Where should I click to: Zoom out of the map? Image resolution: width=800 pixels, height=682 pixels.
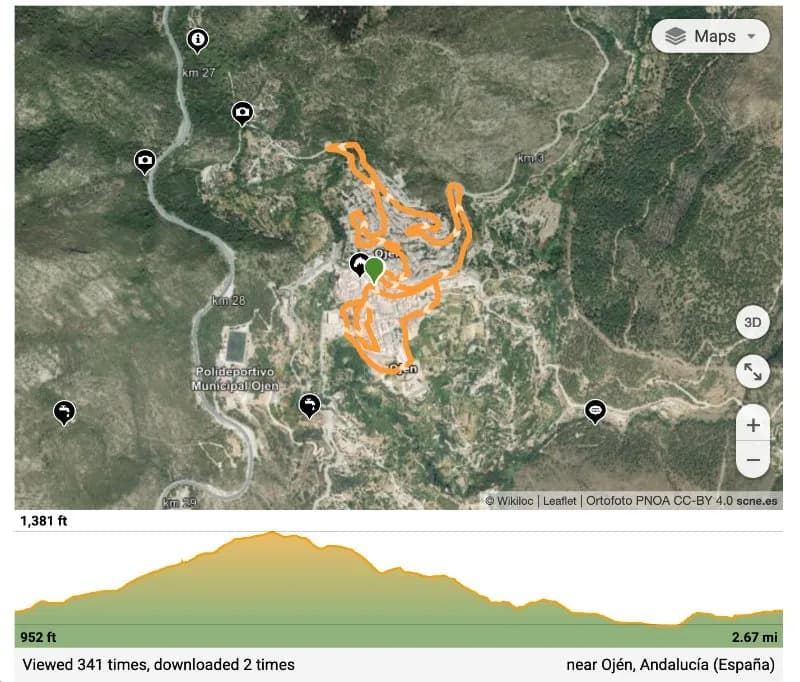(752, 460)
